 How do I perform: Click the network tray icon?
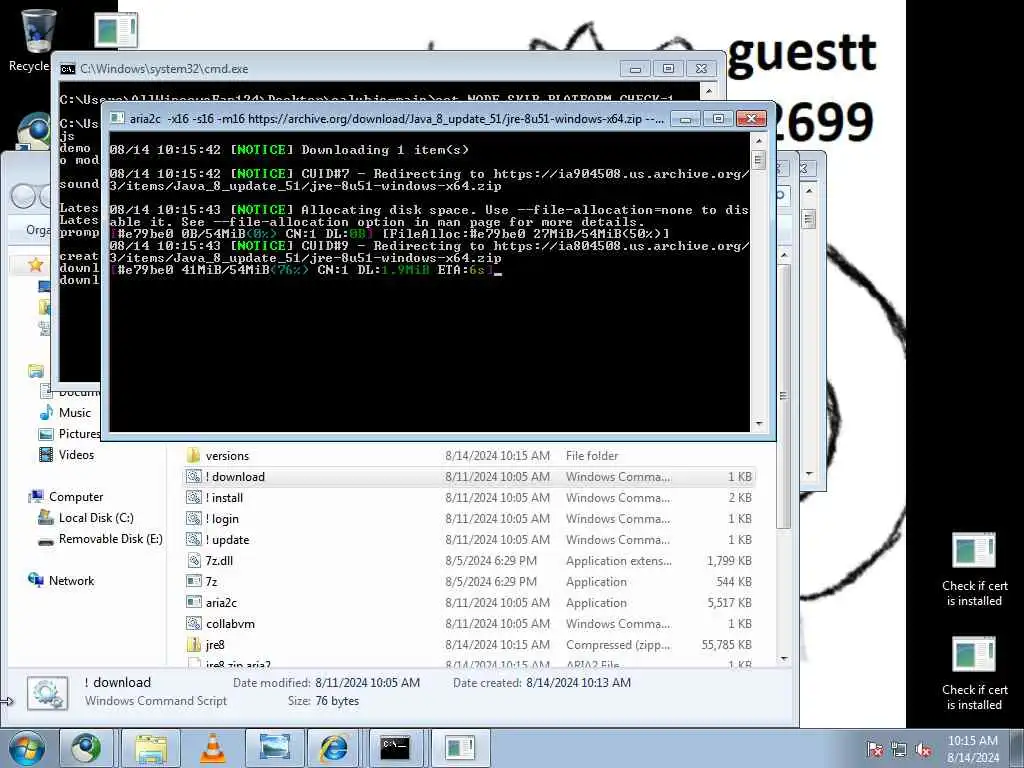[899, 749]
